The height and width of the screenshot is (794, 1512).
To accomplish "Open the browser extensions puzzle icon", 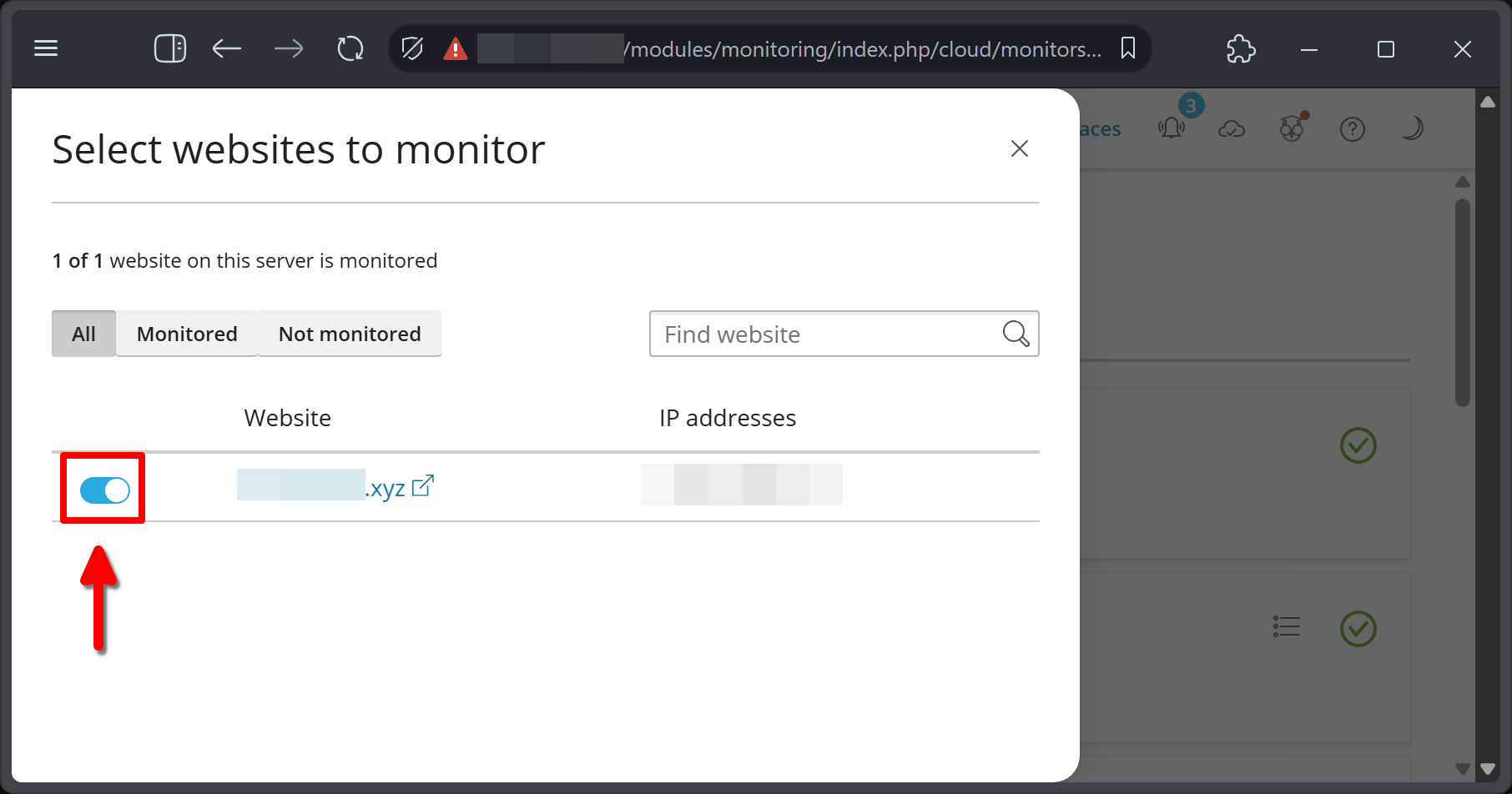I will [1241, 48].
